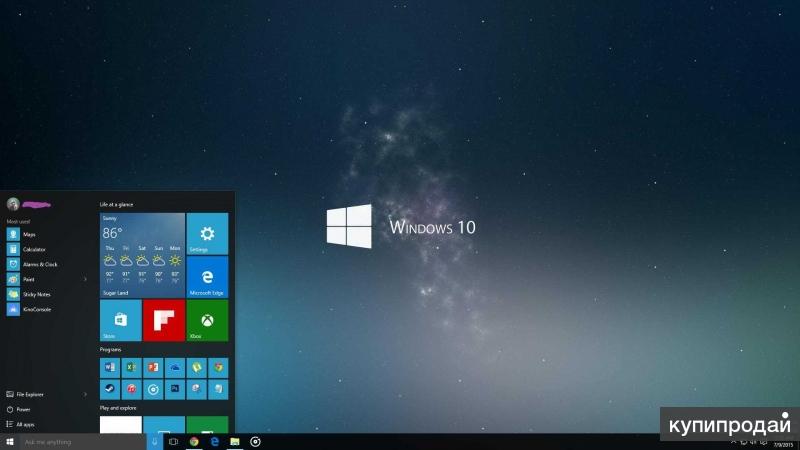
Task: Launch Word from Programs tiles
Action: click(110, 367)
